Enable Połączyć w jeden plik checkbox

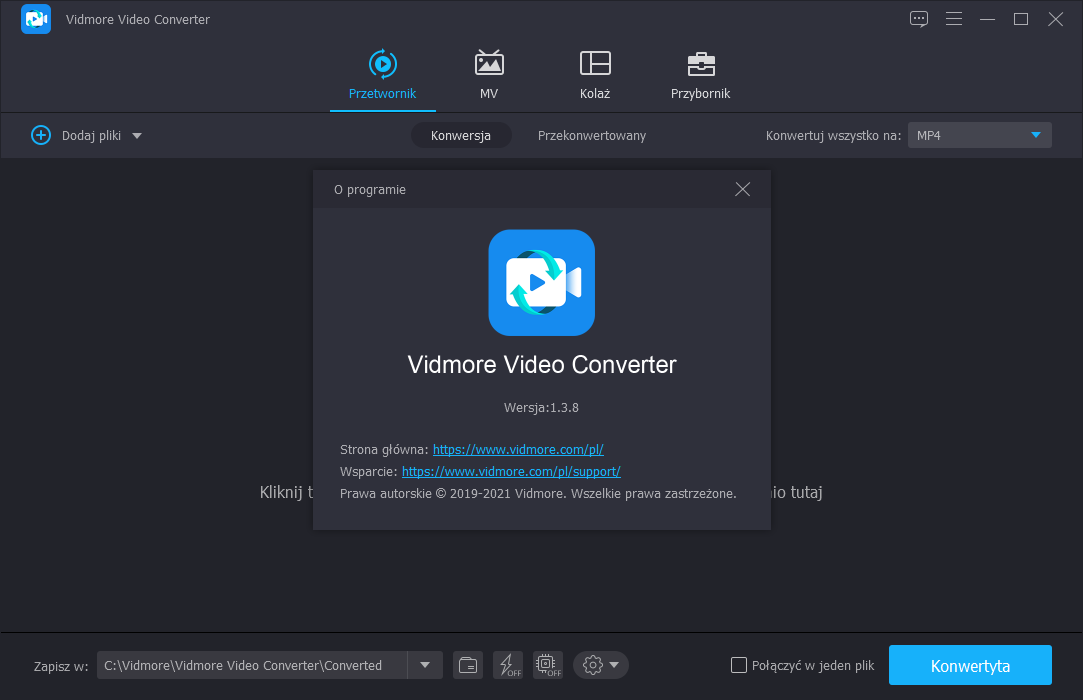(738, 665)
